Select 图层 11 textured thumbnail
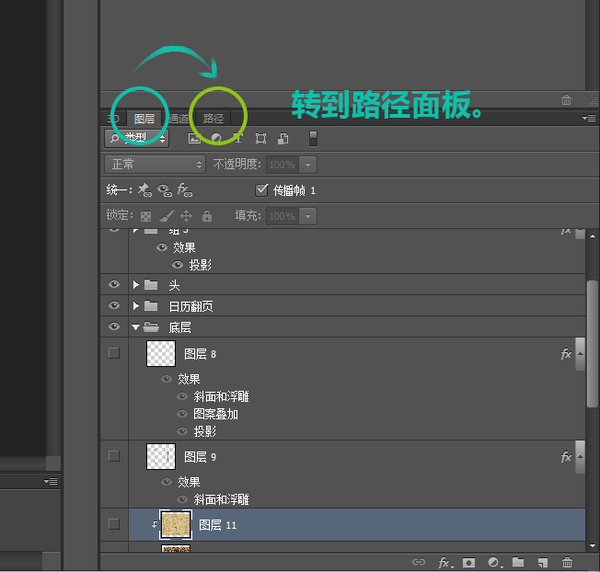 [x=176, y=524]
